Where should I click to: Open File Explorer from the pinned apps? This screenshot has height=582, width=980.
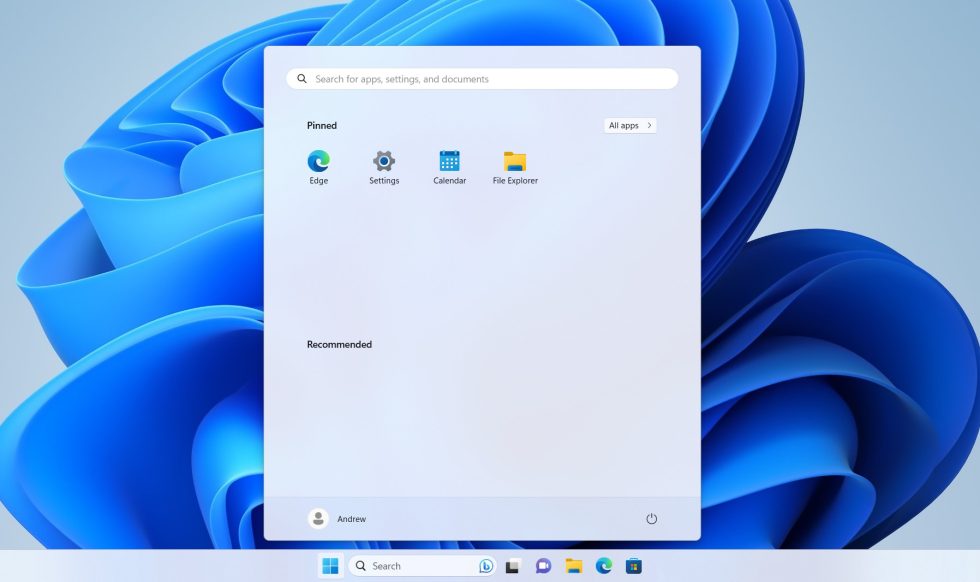[515, 162]
